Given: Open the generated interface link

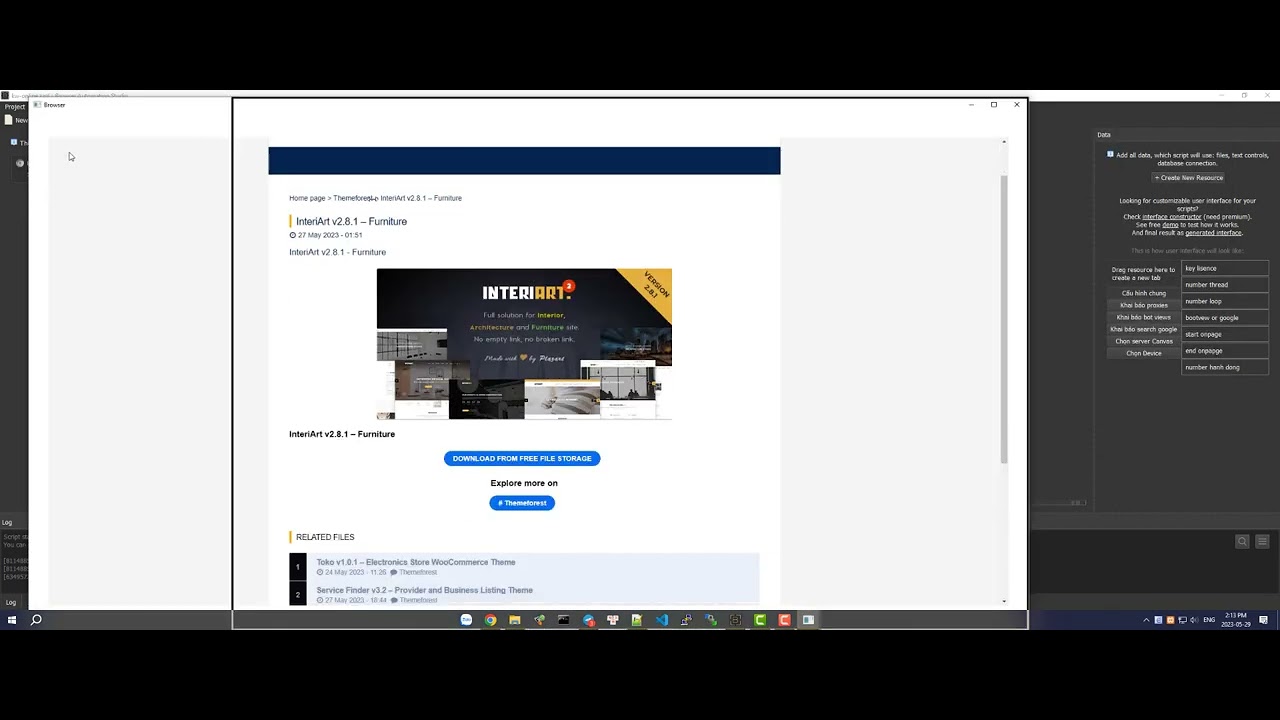Looking at the screenshot, I should pyautogui.click(x=1213, y=233).
